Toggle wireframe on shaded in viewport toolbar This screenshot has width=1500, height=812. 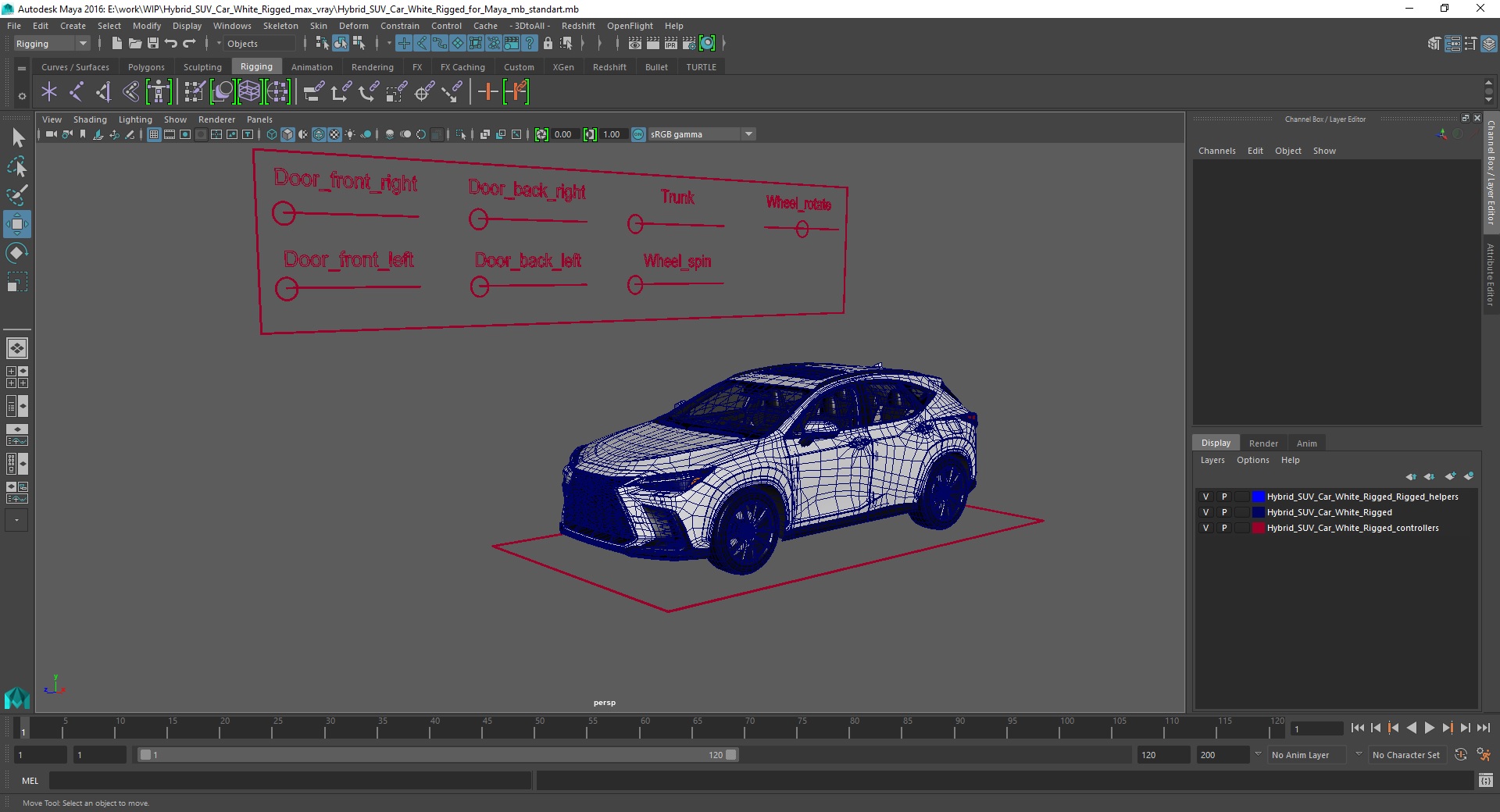tap(319, 134)
